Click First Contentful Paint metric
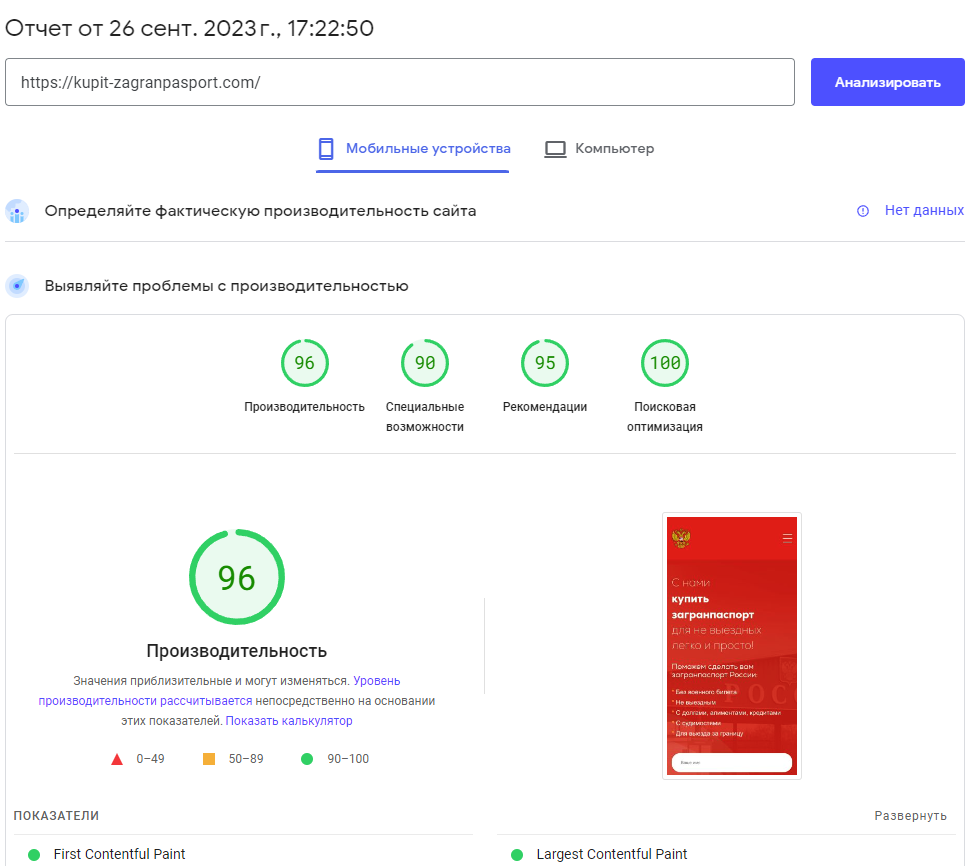 tap(120, 854)
